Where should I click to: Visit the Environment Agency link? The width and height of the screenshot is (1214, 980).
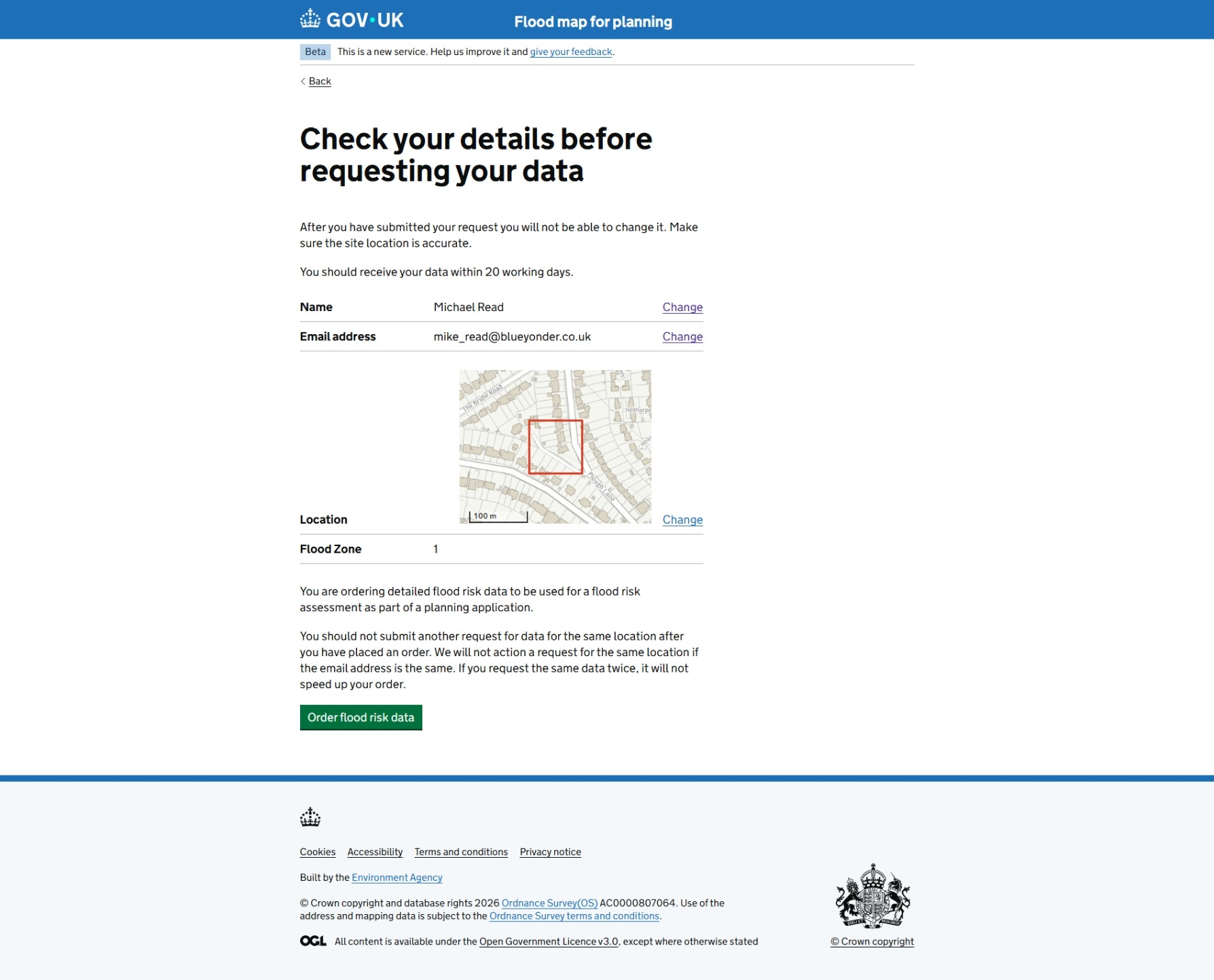(x=397, y=878)
